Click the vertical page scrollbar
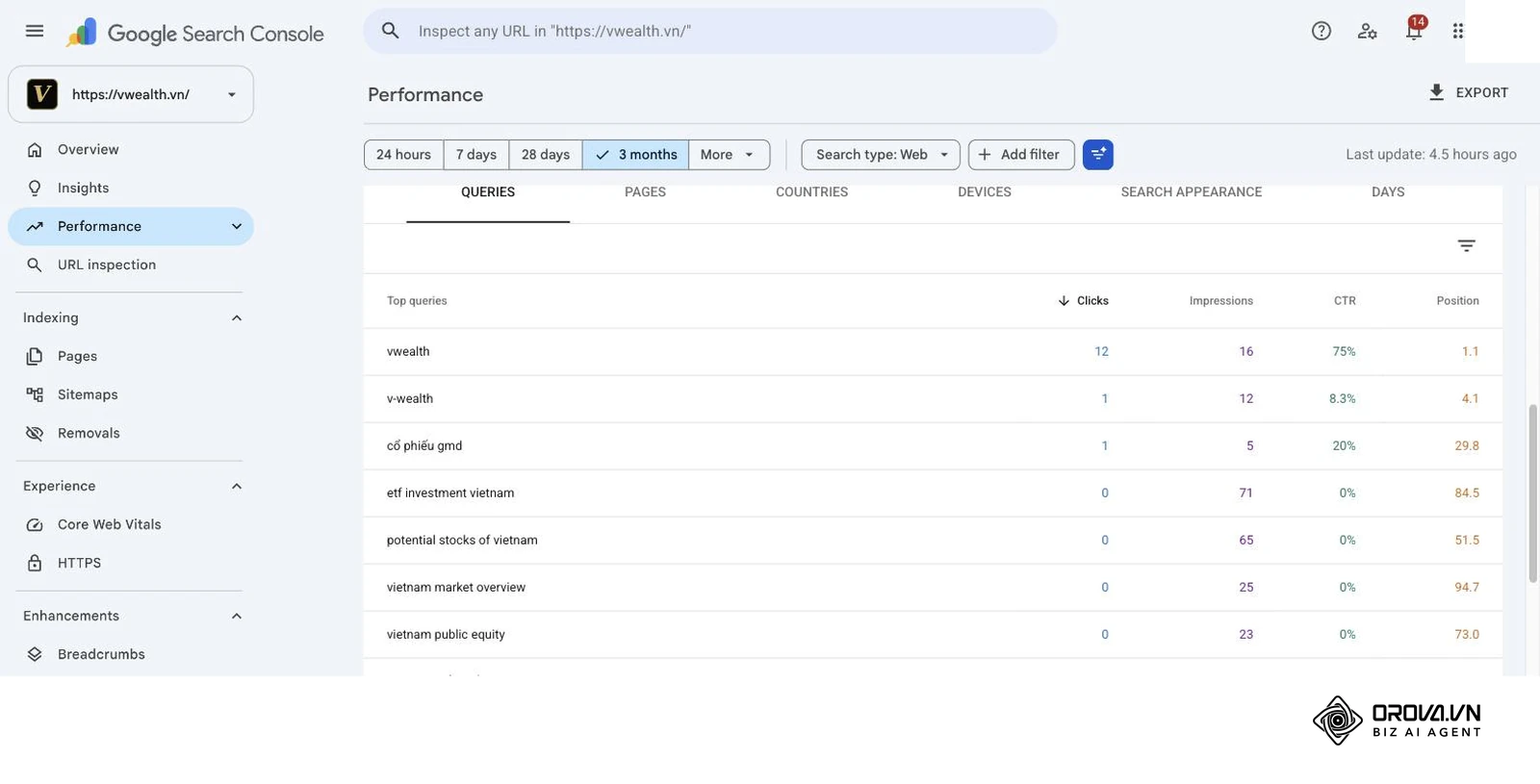Viewport: 1540px width, 784px height. (x=1533, y=493)
